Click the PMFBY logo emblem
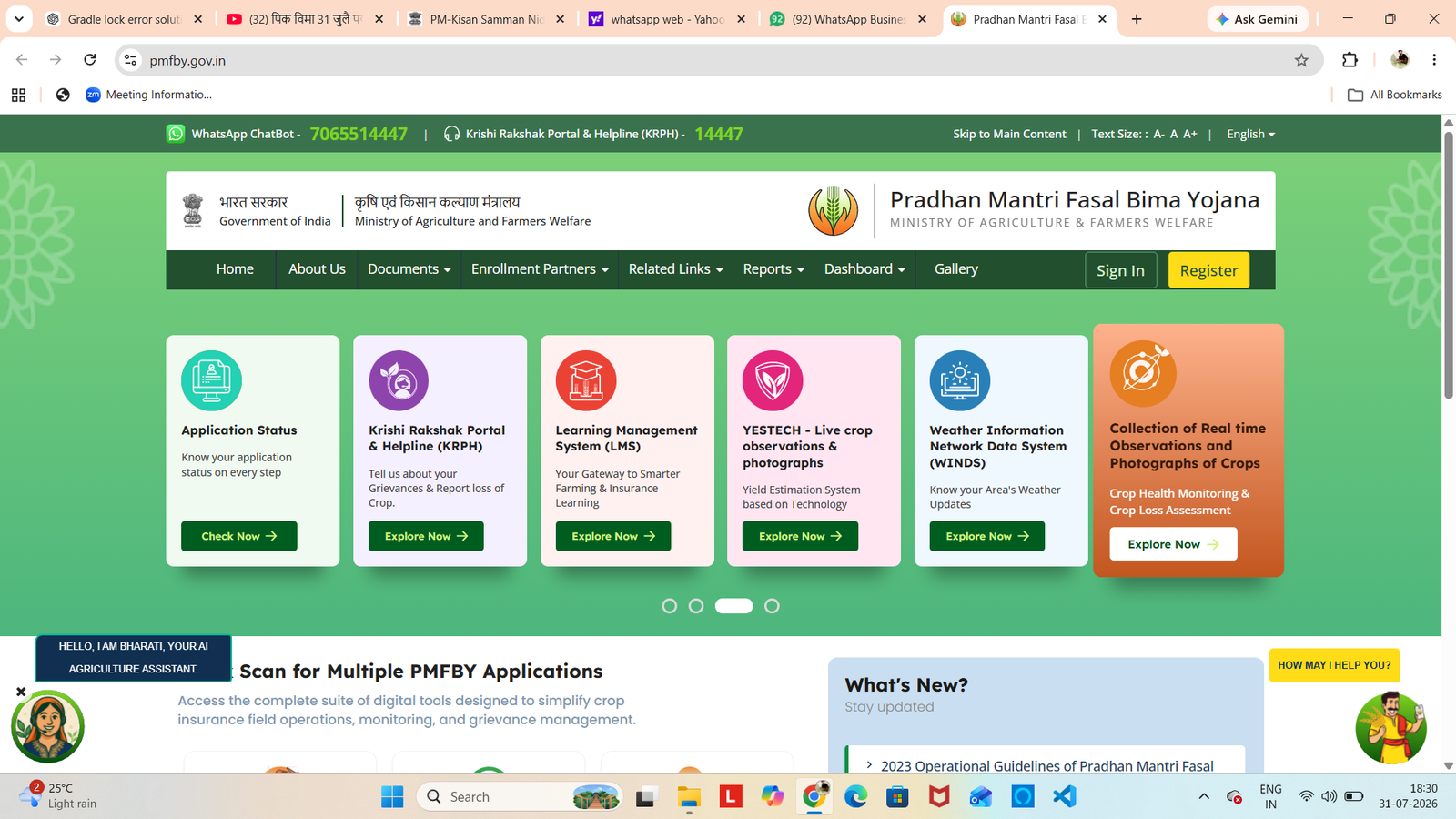This screenshot has height=819, width=1456. [833, 211]
